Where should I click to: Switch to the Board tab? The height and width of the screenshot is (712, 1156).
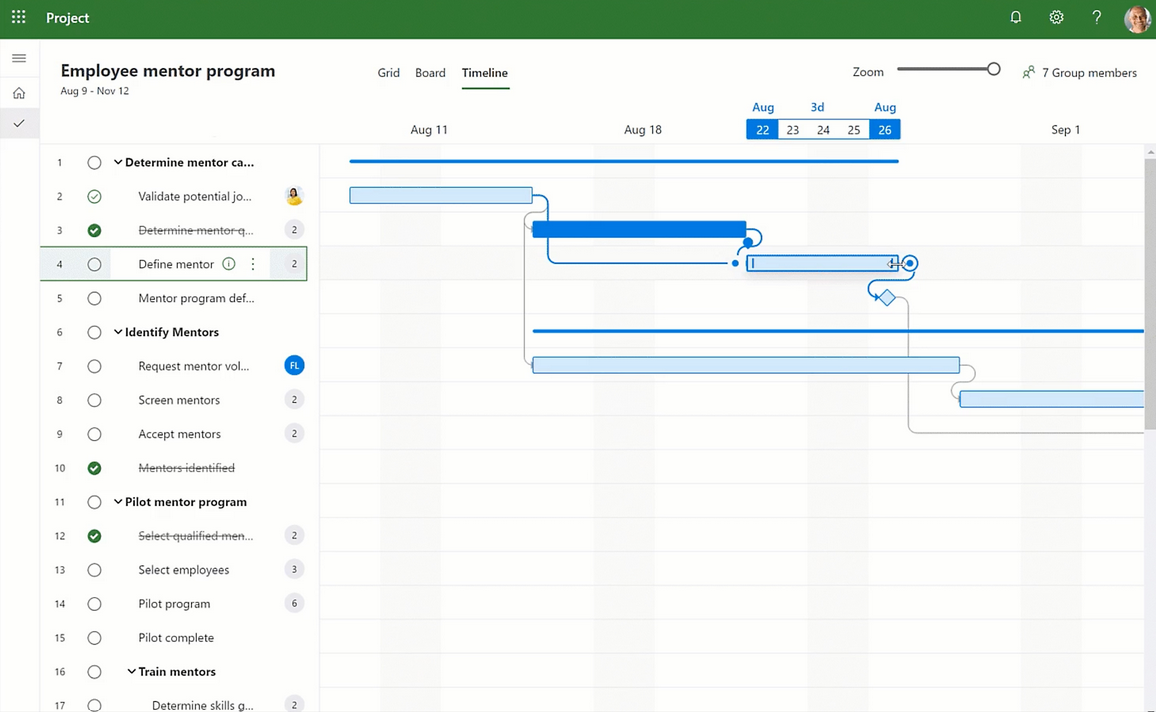pos(430,72)
